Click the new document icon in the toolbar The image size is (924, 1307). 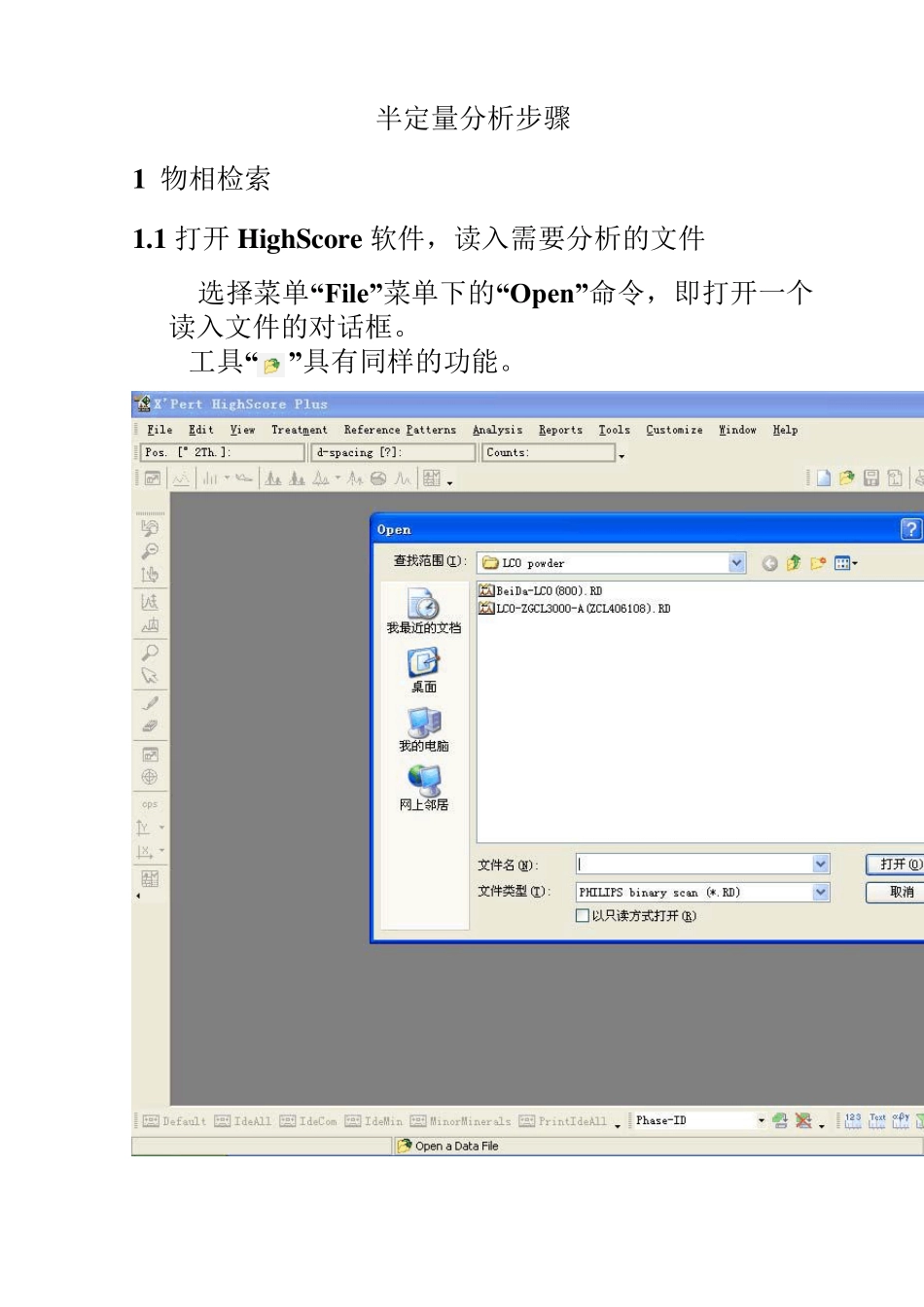(x=824, y=477)
